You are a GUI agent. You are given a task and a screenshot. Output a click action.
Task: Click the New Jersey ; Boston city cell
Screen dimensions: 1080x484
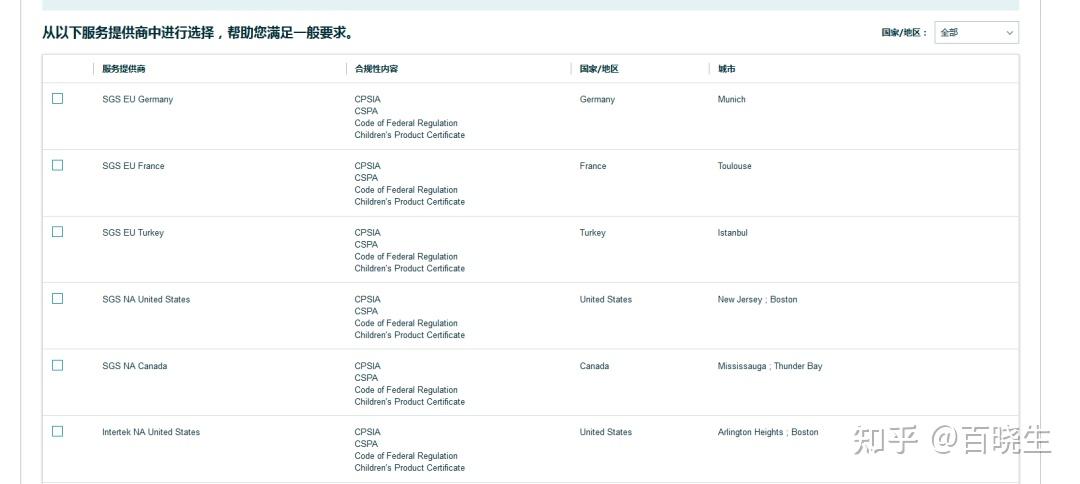[758, 299]
